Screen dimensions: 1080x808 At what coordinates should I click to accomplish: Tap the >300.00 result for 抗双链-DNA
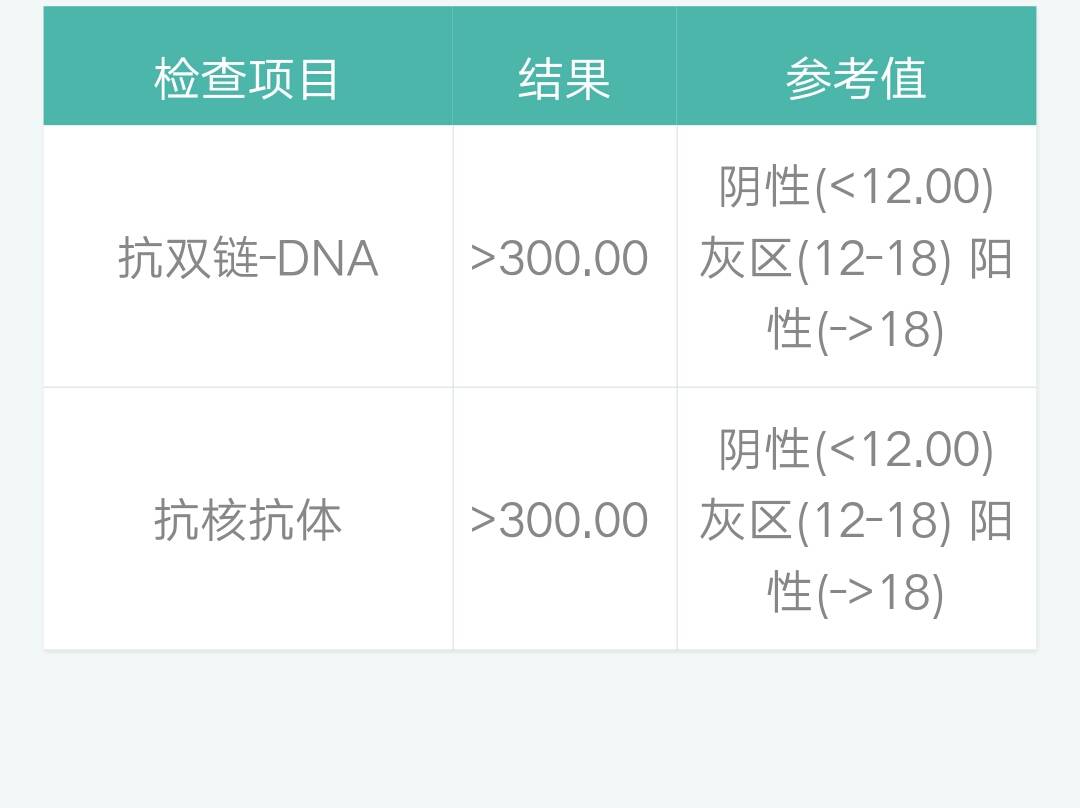tap(559, 259)
